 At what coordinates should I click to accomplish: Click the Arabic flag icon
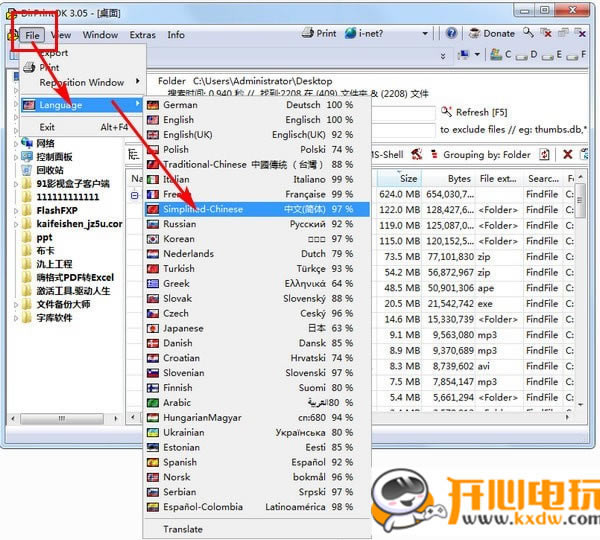tap(153, 403)
